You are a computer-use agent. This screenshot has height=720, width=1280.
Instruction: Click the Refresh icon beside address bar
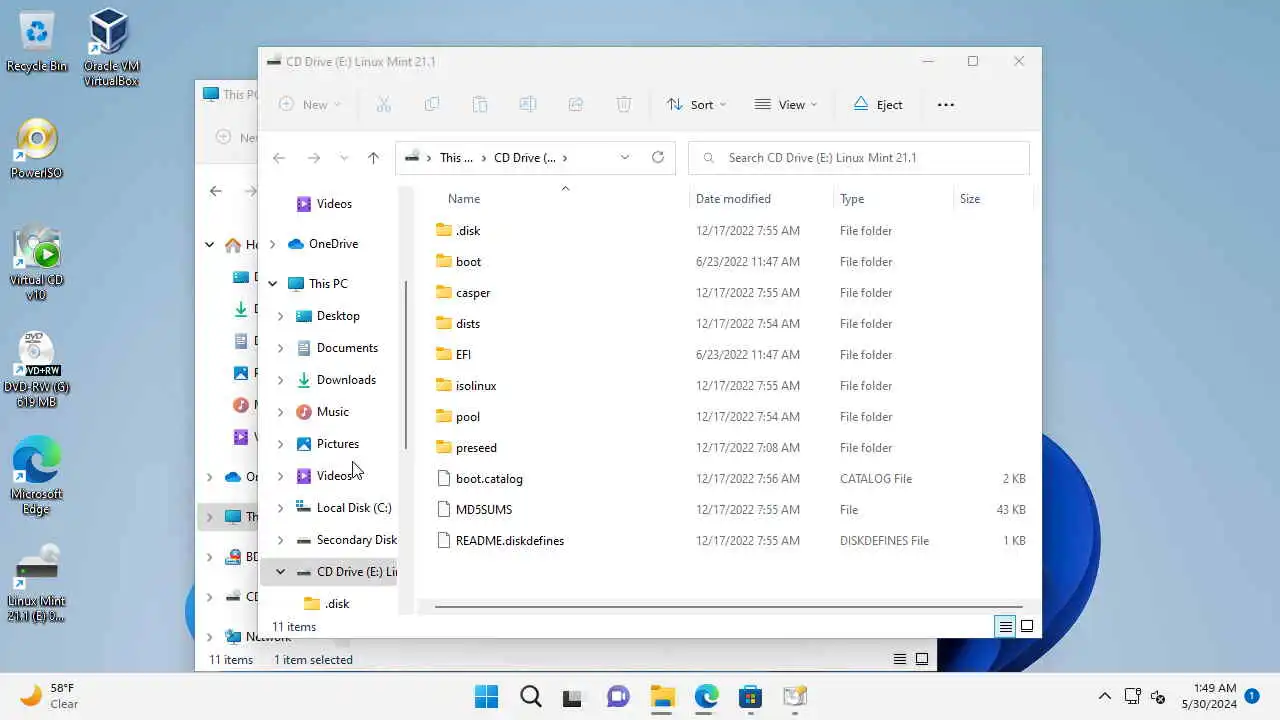point(658,157)
